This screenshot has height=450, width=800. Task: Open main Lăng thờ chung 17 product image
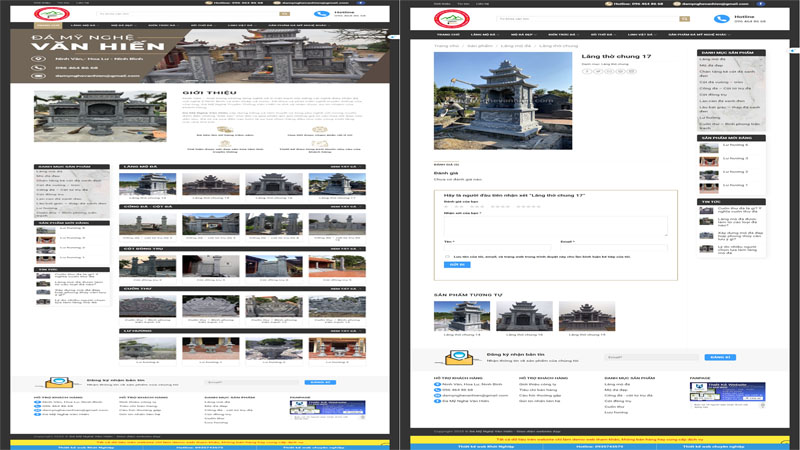click(503, 101)
